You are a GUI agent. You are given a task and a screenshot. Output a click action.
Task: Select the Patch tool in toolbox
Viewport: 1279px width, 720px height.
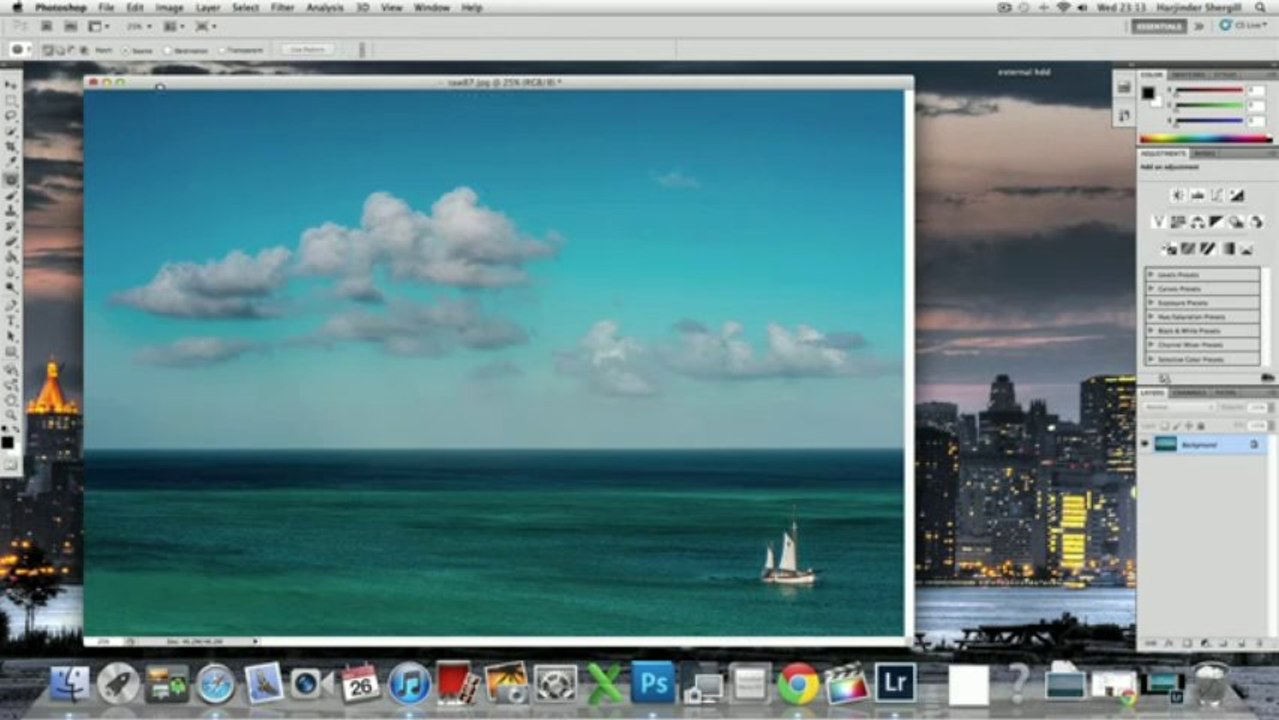(11, 179)
